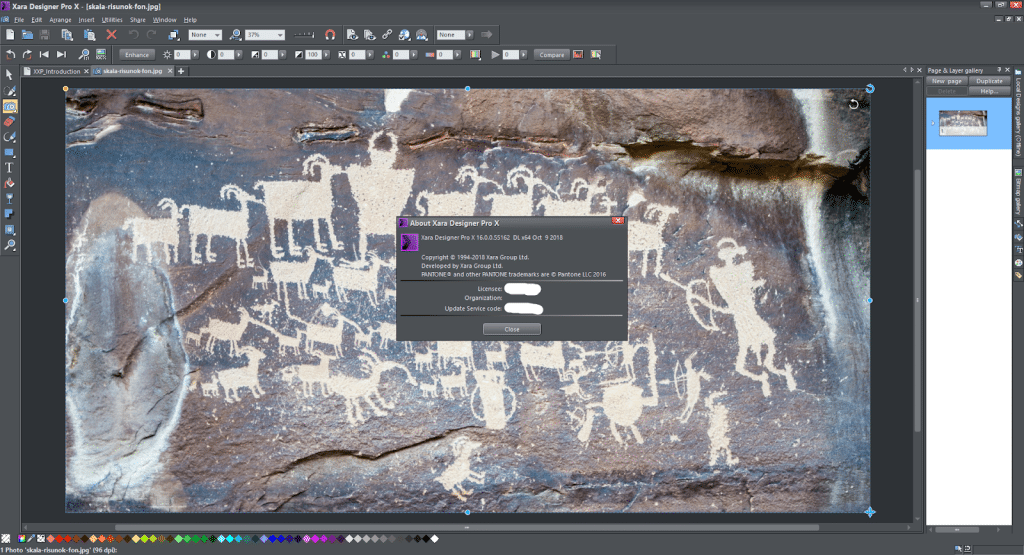This screenshot has width=1024, height=555.
Task: Activate the Zoom magnifier tool
Action: tap(9, 245)
